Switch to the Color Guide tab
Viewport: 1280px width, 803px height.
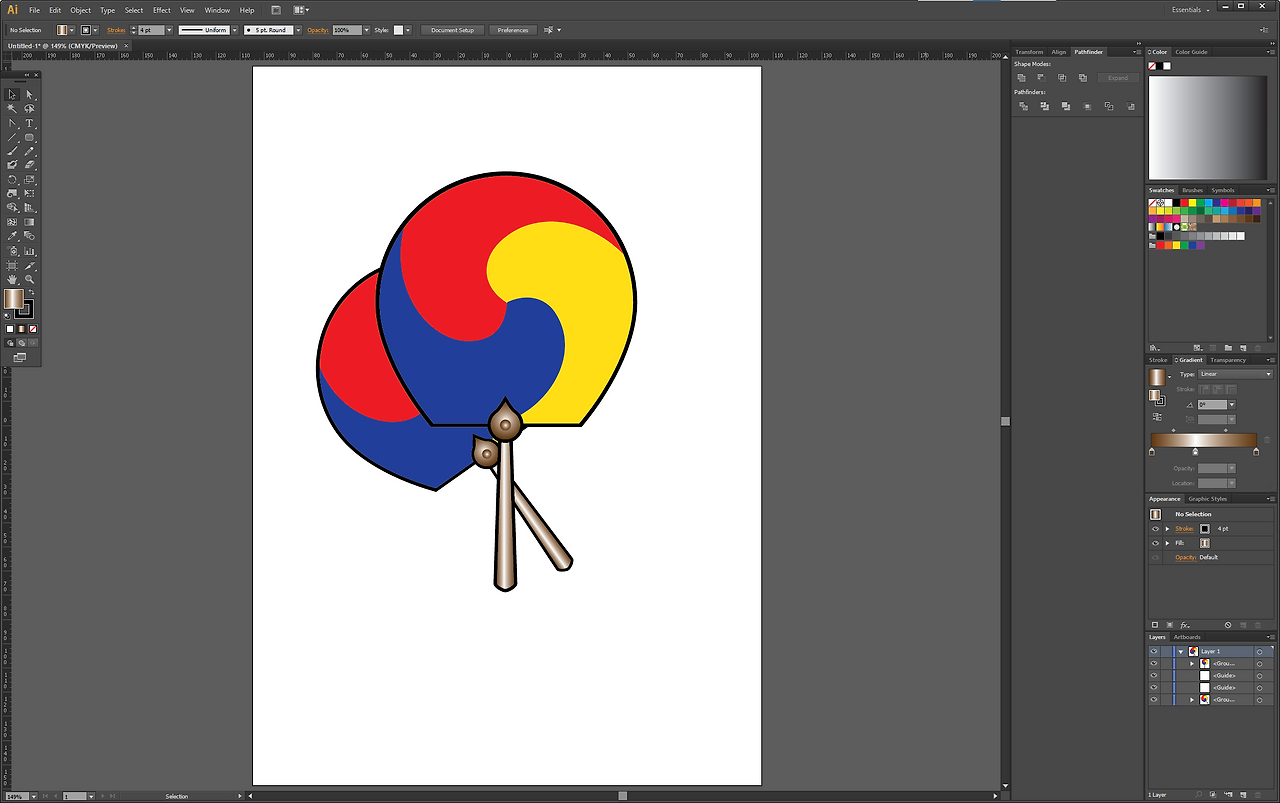click(x=1191, y=52)
